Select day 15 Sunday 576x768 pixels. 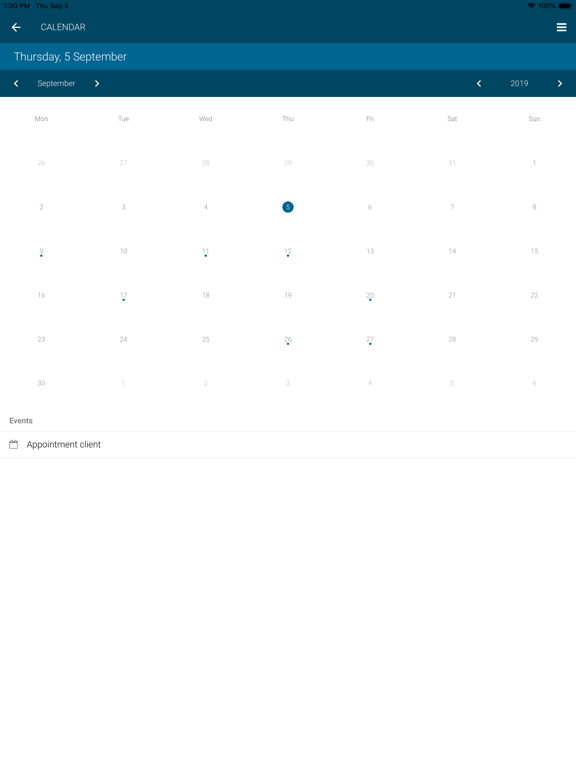click(x=534, y=251)
